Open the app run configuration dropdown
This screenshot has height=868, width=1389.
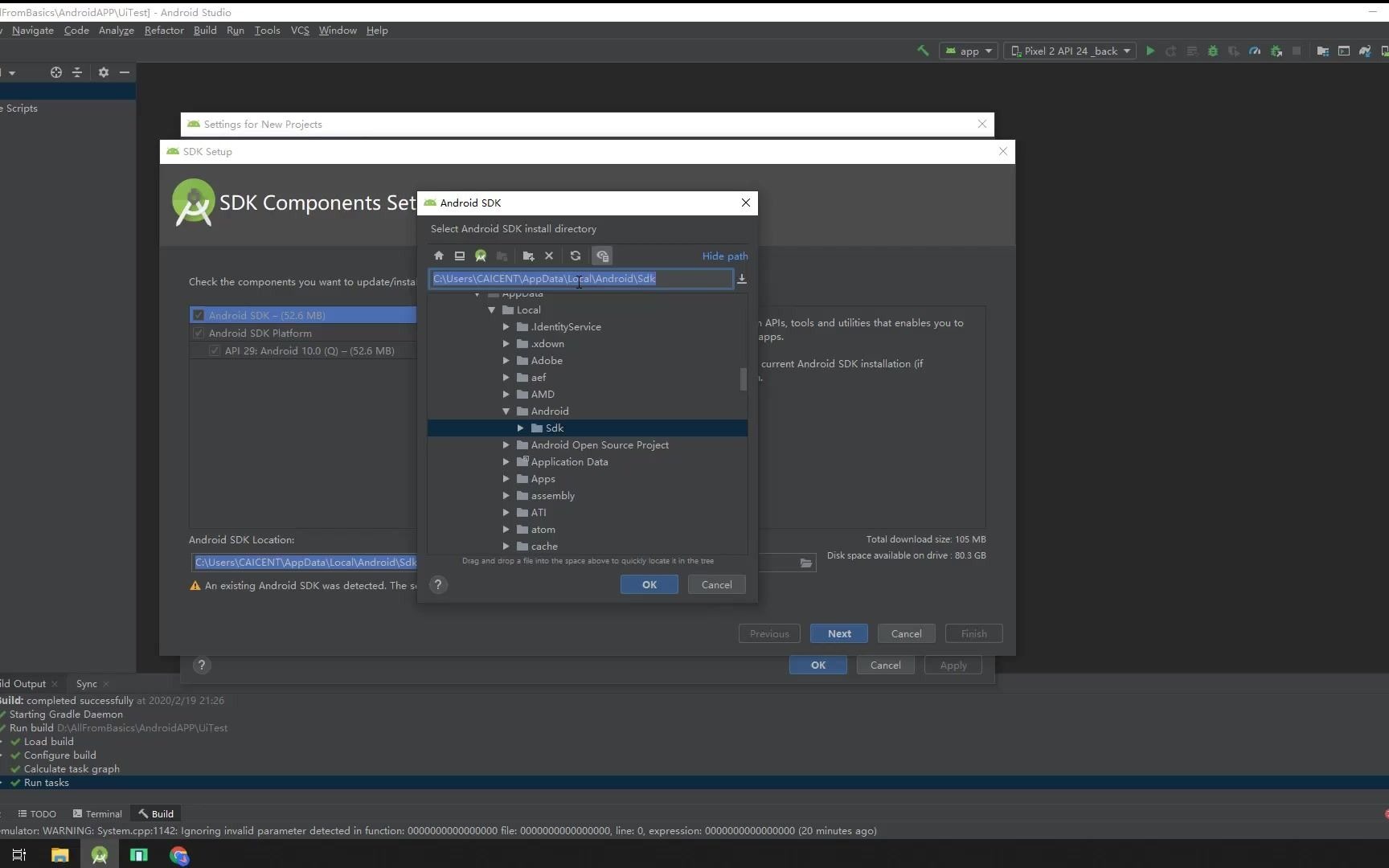point(969,51)
